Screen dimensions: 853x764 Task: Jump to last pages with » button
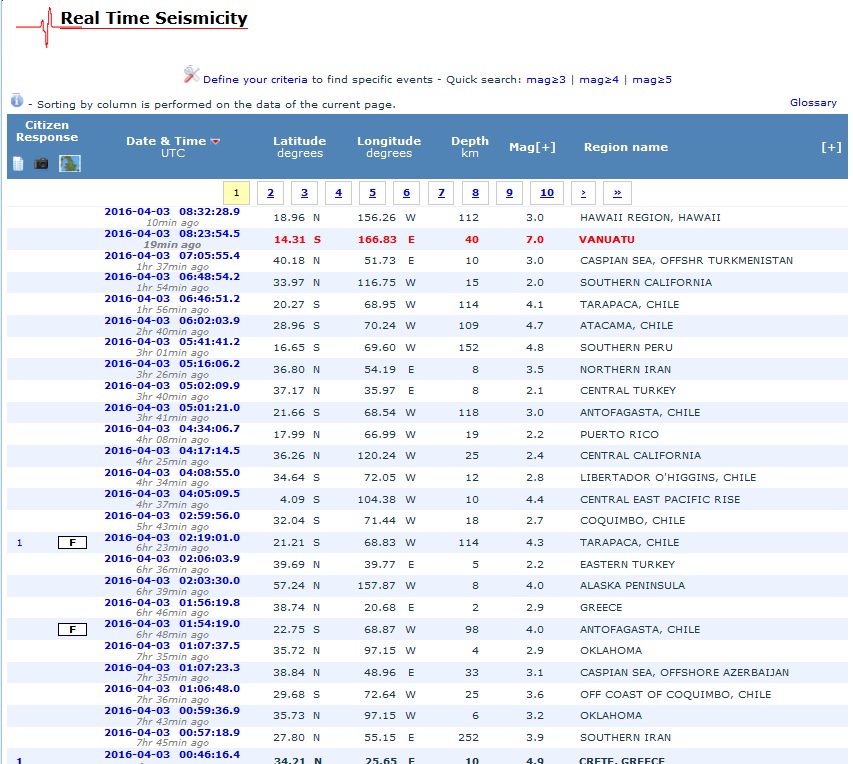[617, 193]
